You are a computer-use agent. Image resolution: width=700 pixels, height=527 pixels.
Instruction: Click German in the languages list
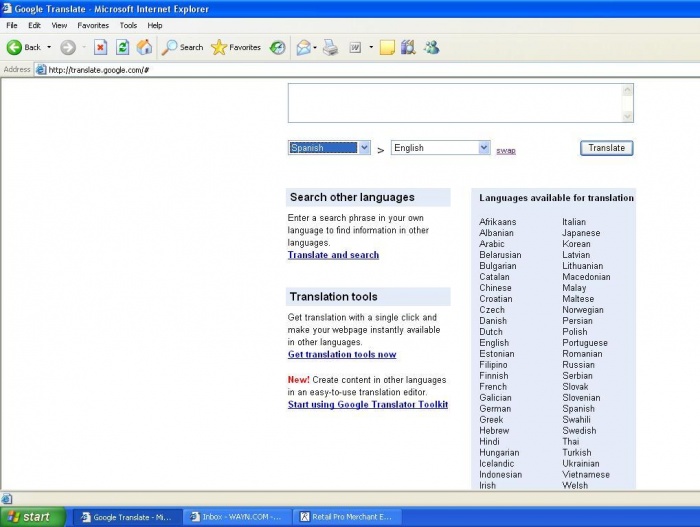[495, 409]
